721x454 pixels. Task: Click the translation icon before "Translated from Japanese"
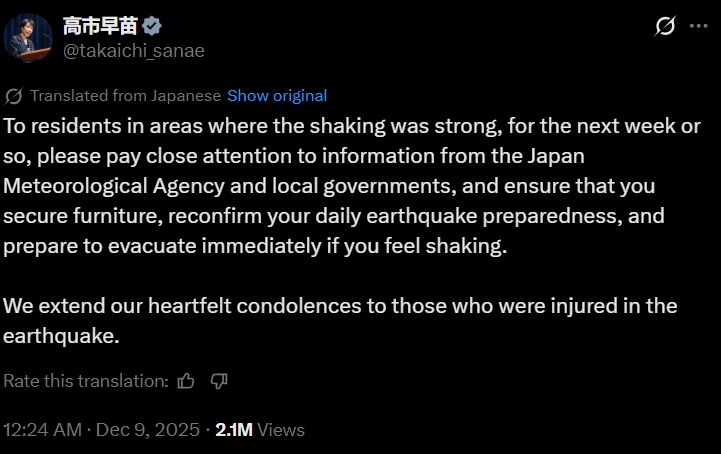tap(14, 96)
